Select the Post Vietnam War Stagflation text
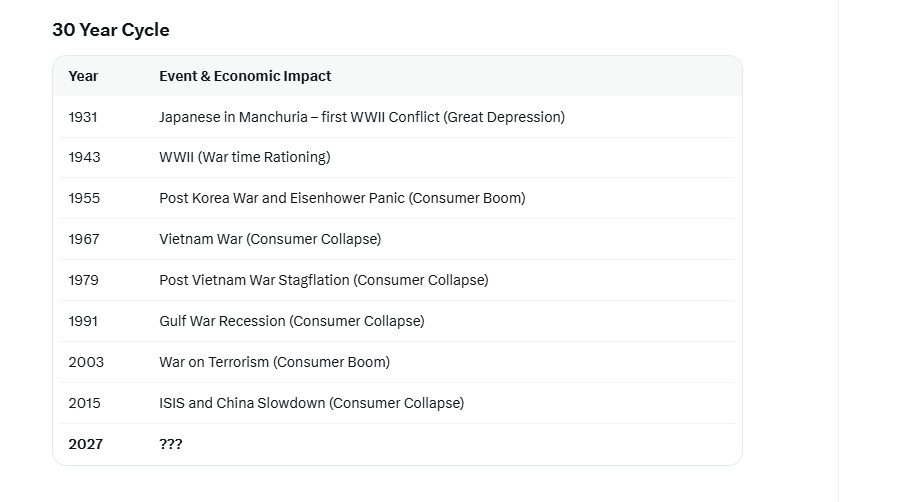This screenshot has height=502, width=899. pos(324,280)
